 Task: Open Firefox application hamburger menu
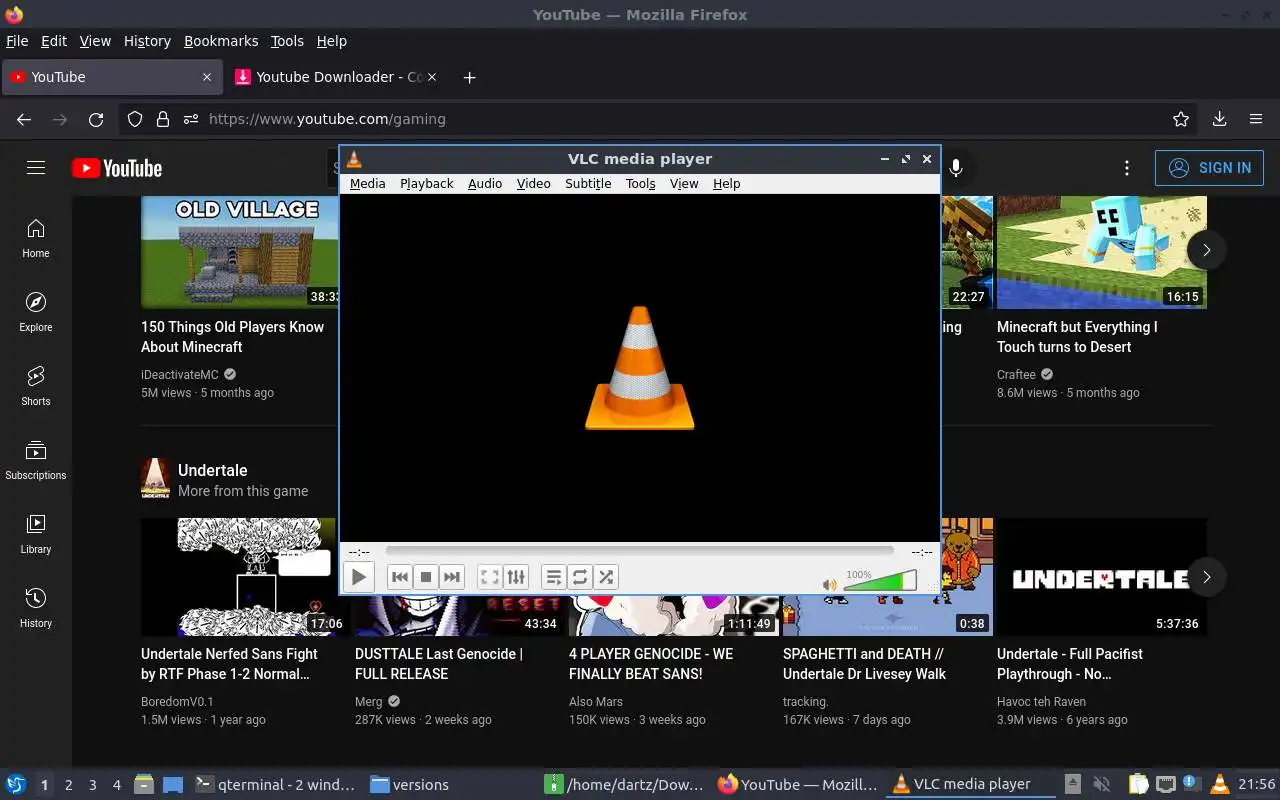pos(1256,119)
